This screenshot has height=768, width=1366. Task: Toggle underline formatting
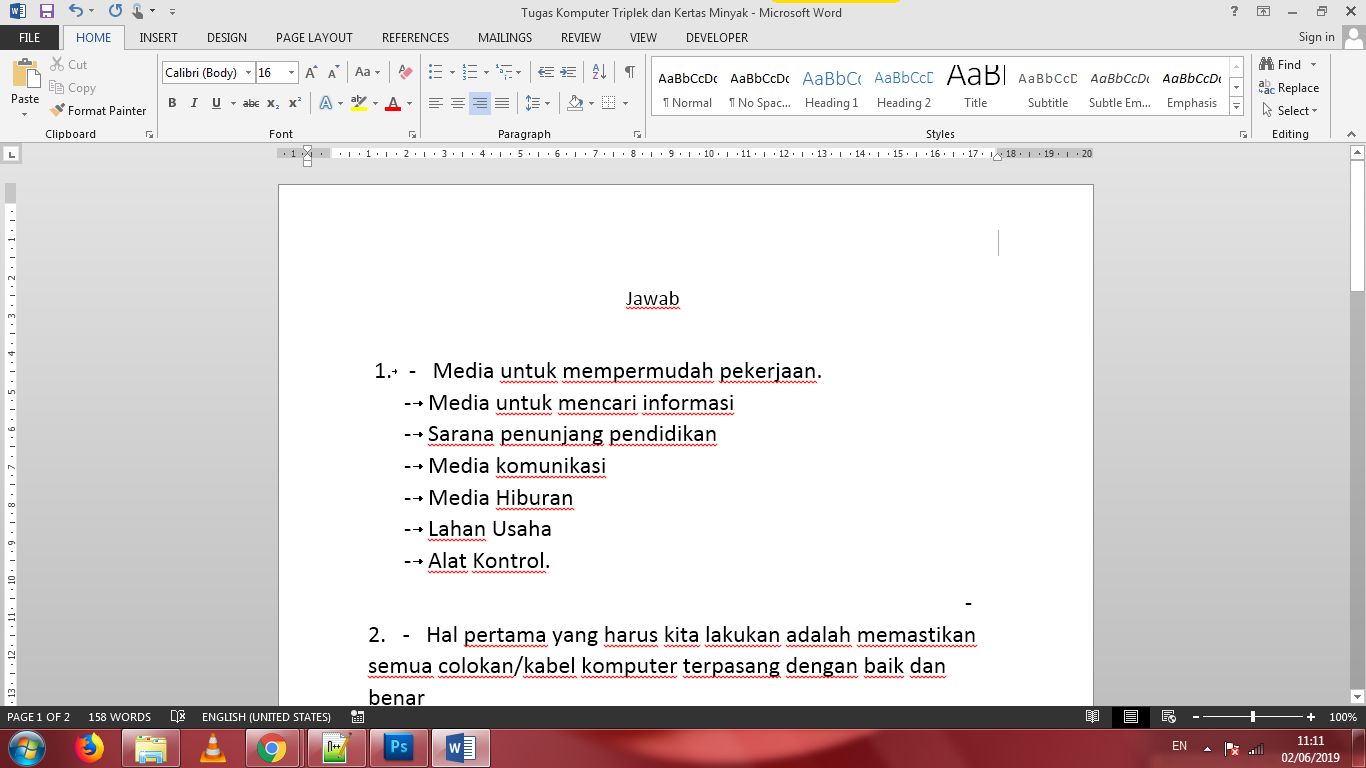pyautogui.click(x=215, y=103)
